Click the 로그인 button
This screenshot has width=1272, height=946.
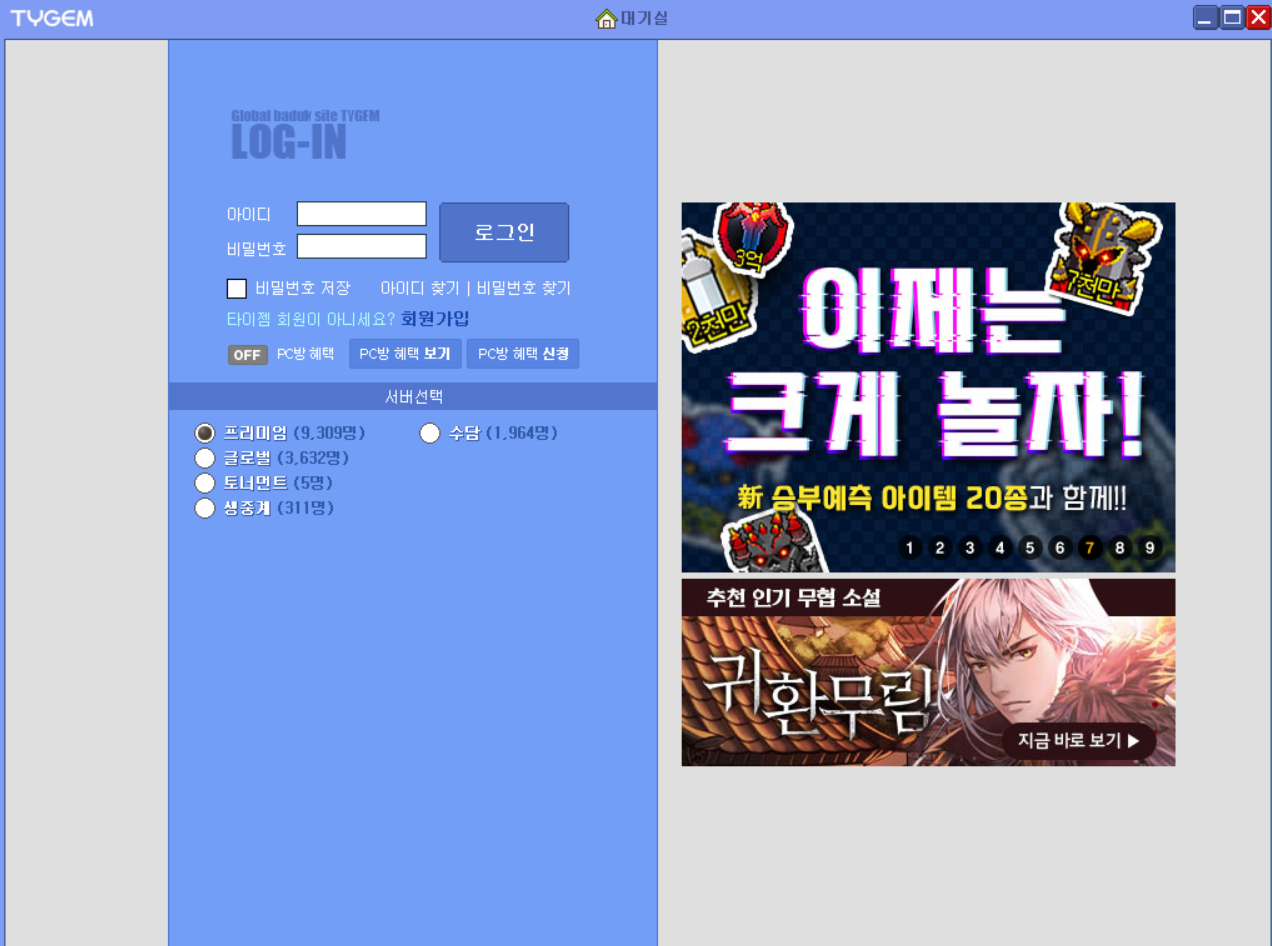click(x=504, y=232)
